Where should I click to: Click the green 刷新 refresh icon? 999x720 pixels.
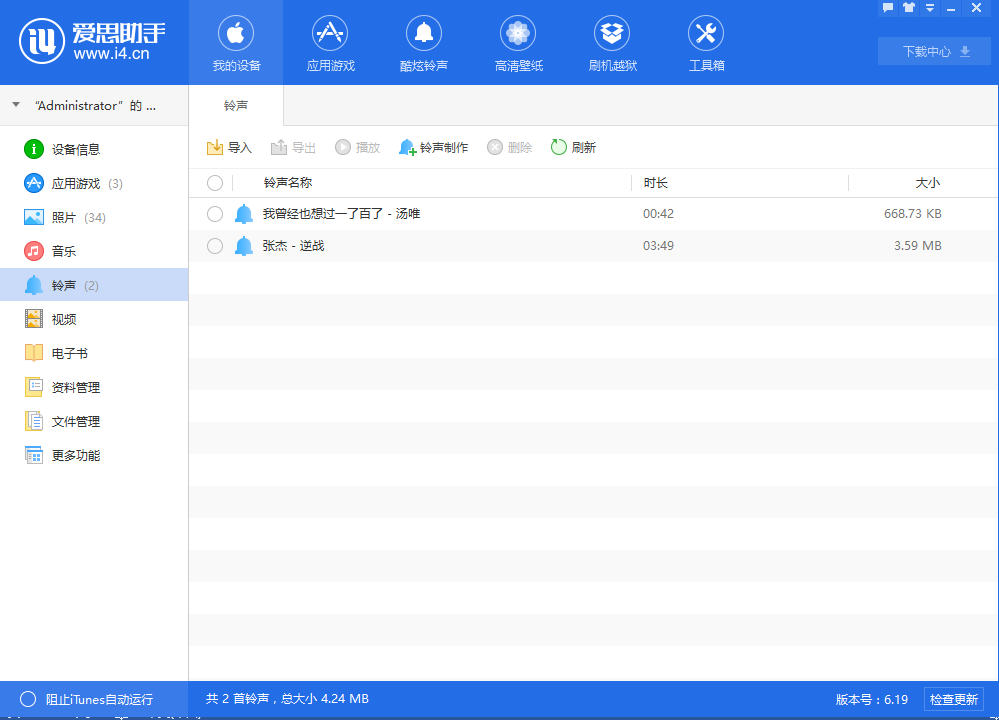click(559, 148)
